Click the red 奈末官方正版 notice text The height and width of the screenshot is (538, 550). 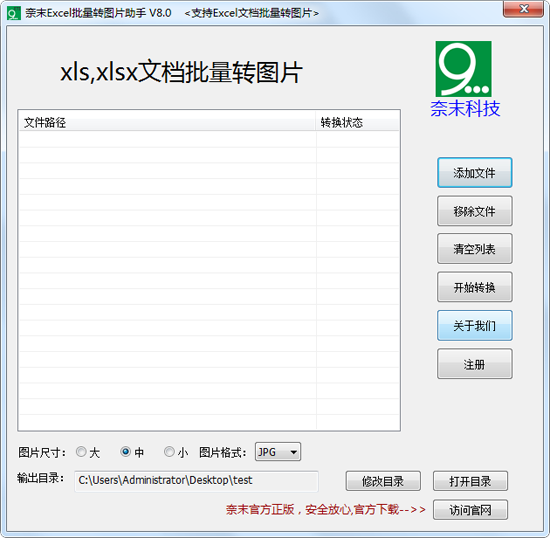(326, 510)
